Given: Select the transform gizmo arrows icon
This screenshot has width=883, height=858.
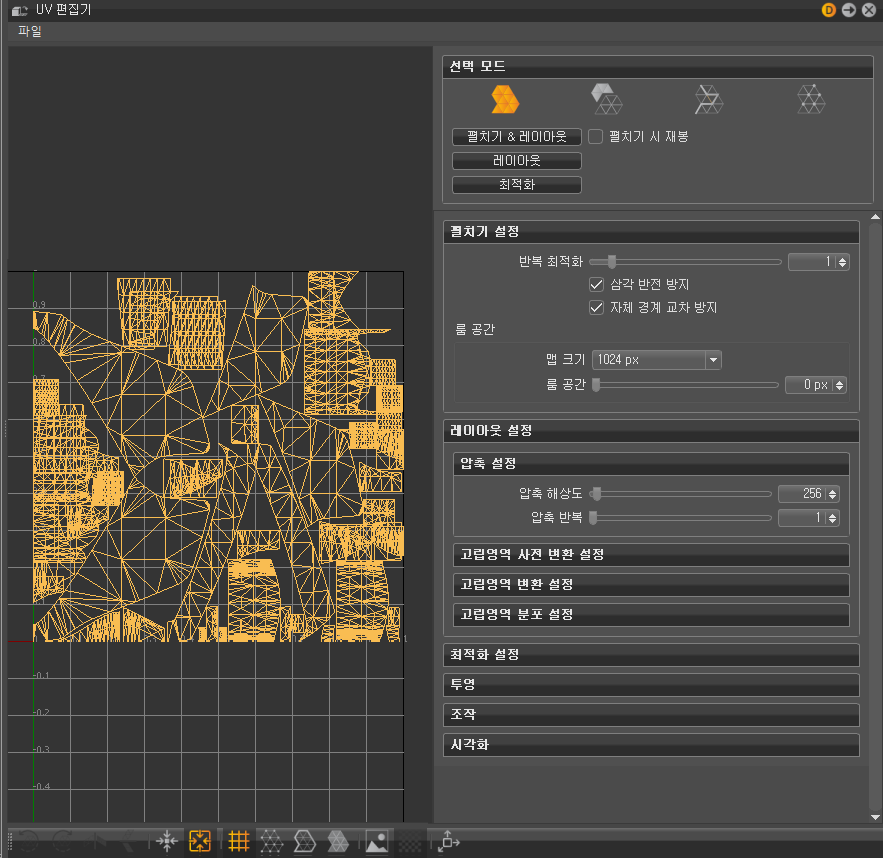Looking at the screenshot, I should click(448, 842).
